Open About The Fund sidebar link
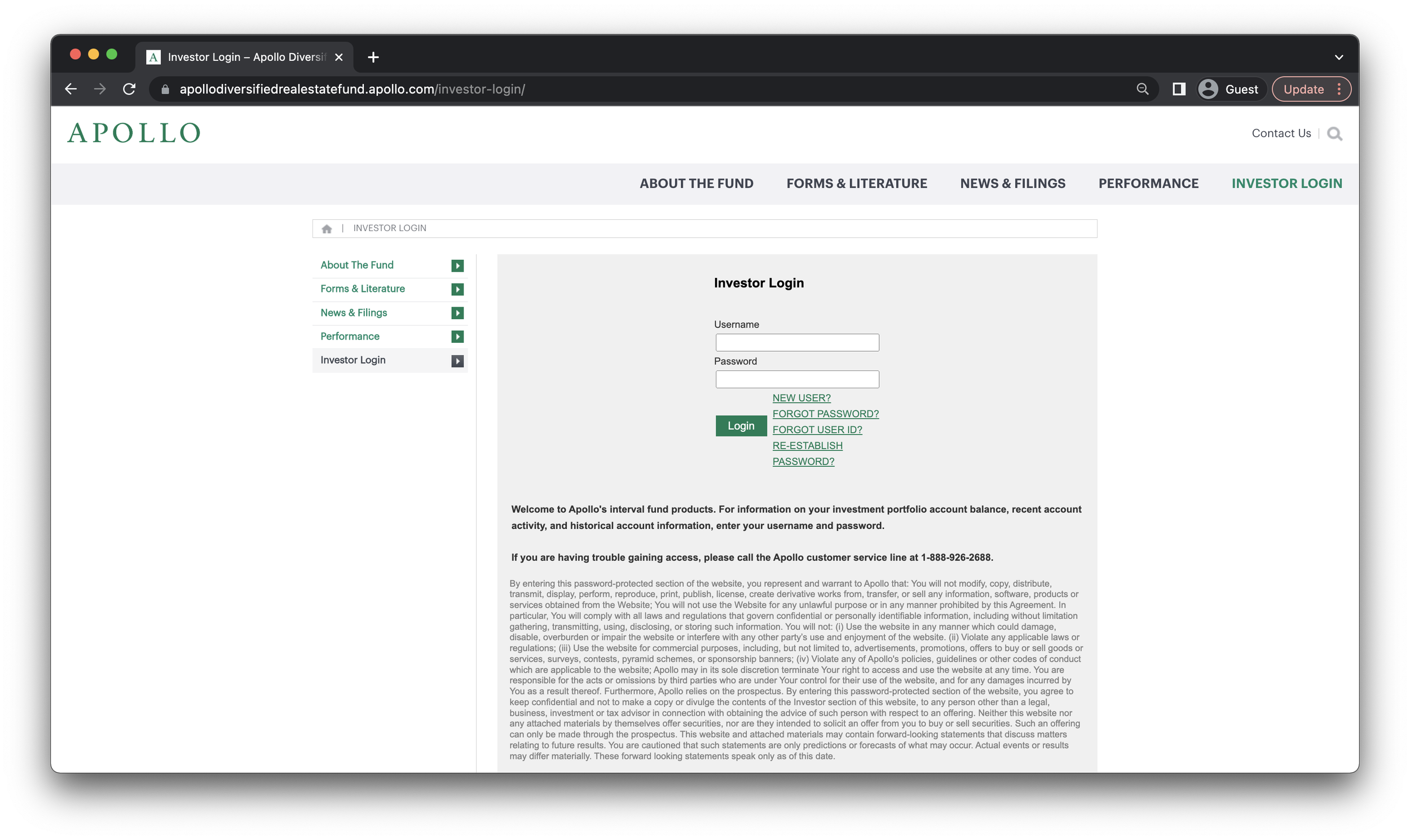Screen dimensions: 1410x840 357,265
